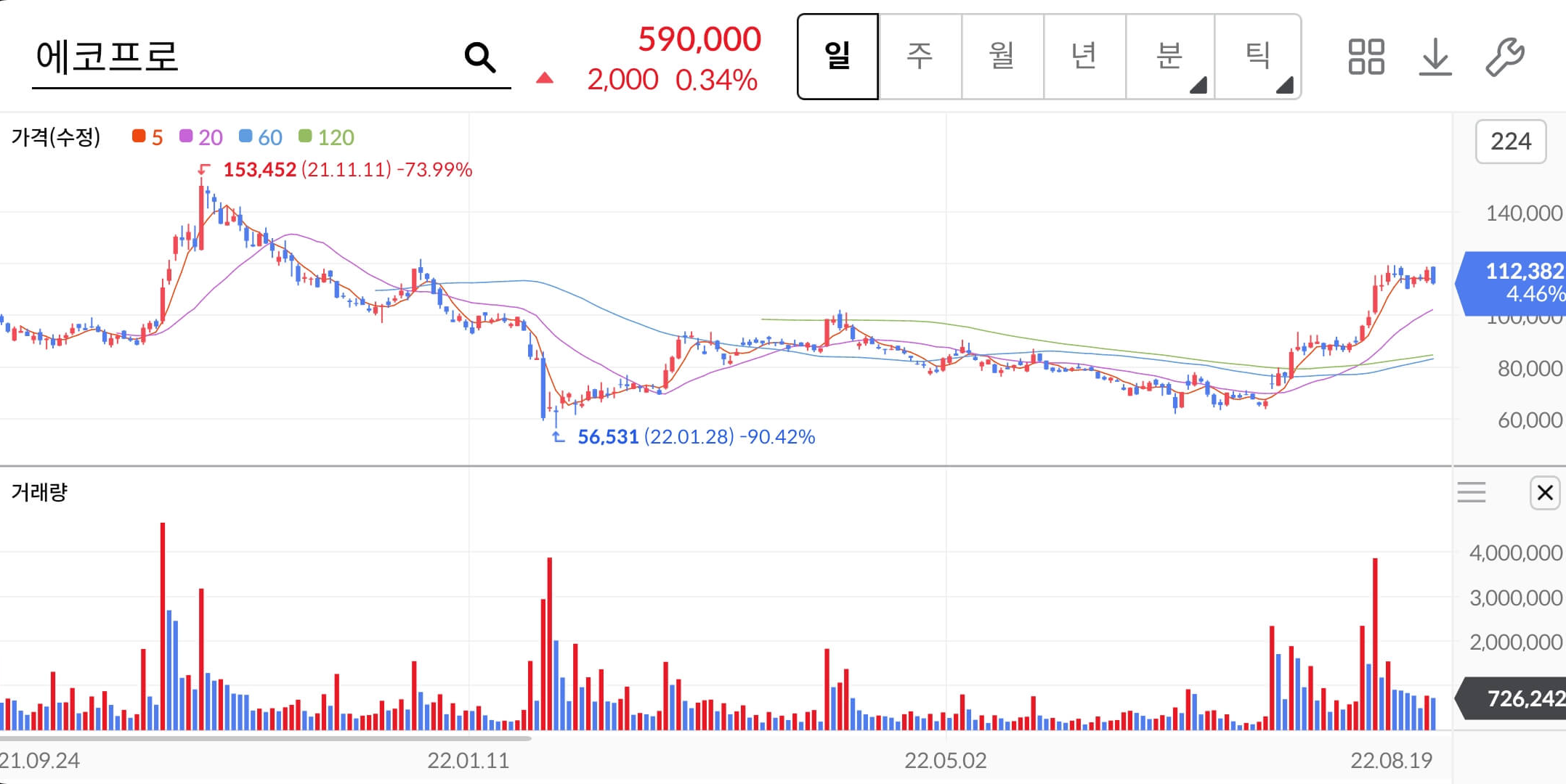Close the volume panel with X
Screen dimensions: 1566x784
click(1544, 493)
